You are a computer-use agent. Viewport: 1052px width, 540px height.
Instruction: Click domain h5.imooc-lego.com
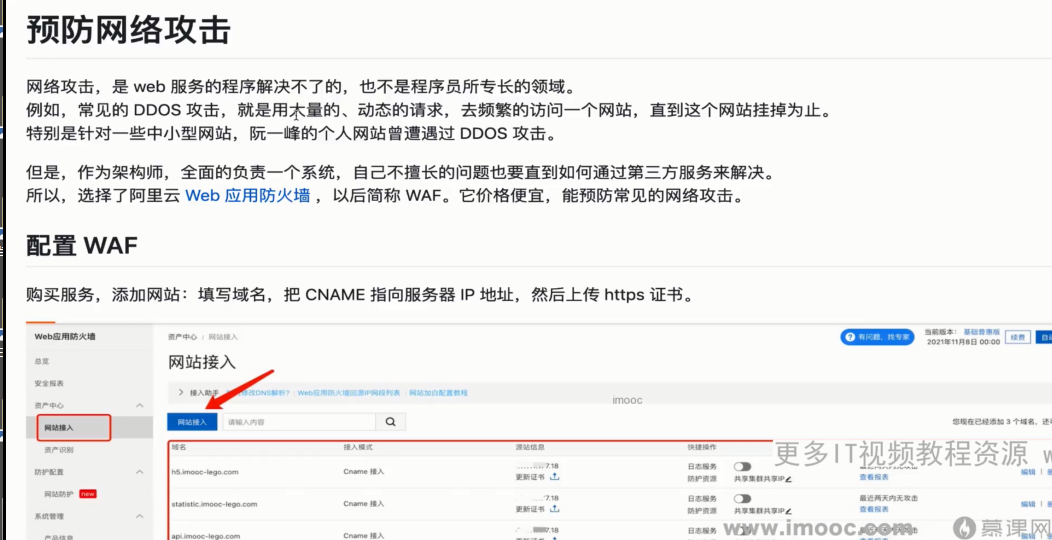pos(205,472)
